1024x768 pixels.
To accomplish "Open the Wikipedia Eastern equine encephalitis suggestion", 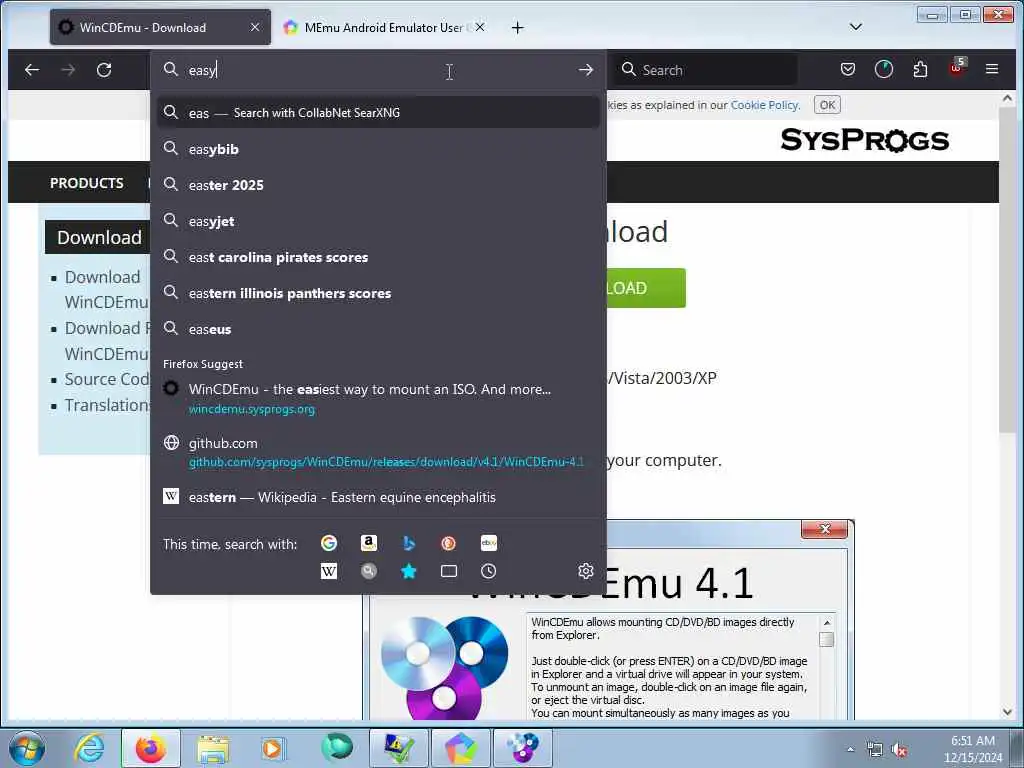I will click(378, 497).
